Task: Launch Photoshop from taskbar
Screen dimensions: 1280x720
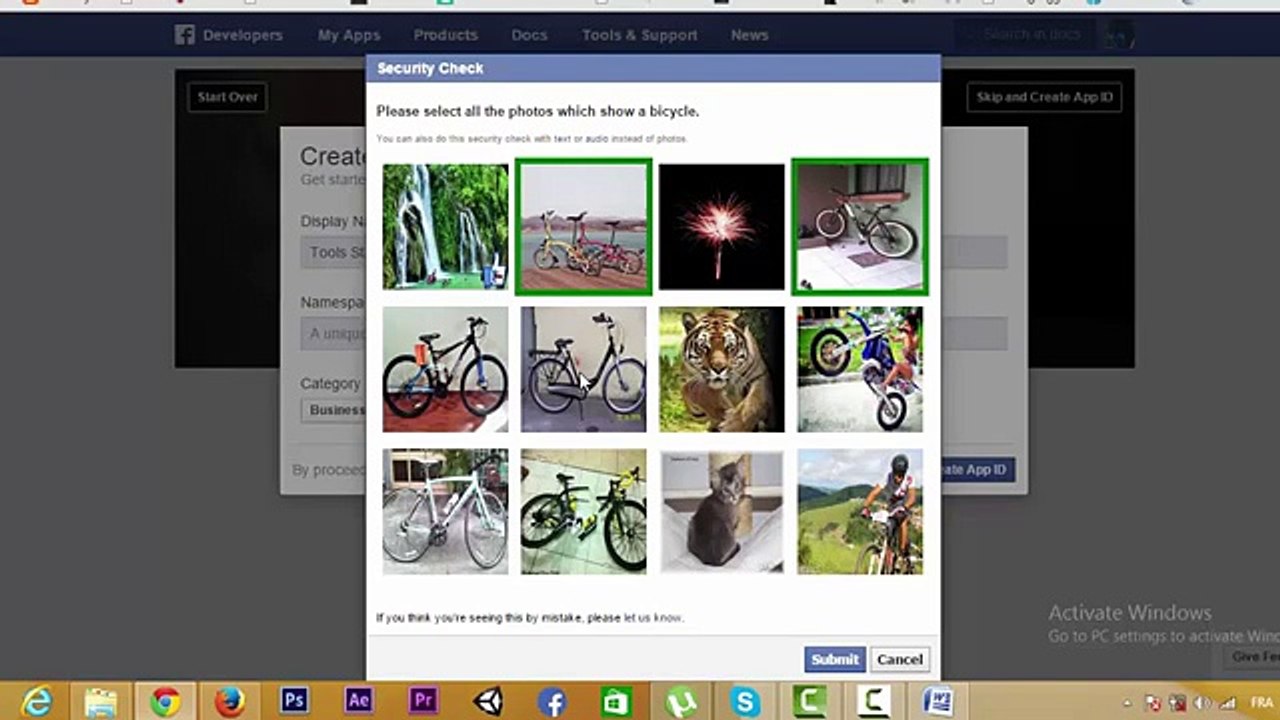Action: pyautogui.click(x=294, y=702)
